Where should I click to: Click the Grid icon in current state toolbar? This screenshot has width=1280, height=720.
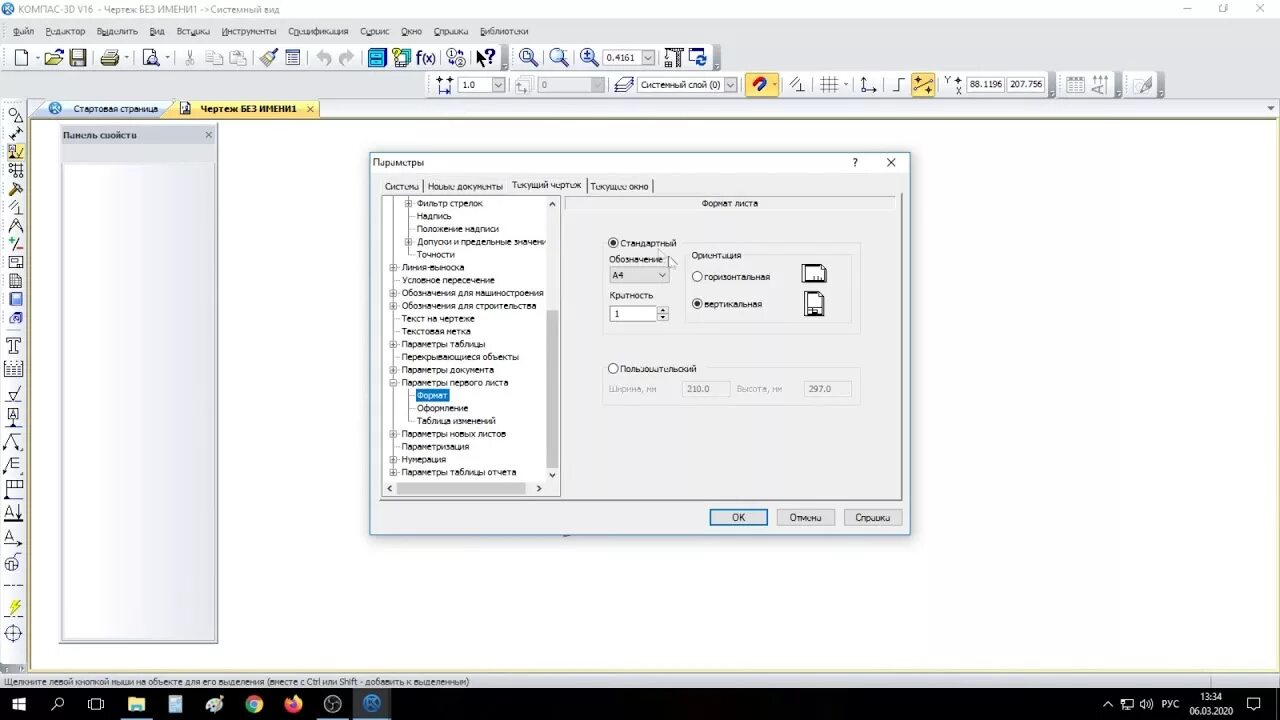pyautogui.click(x=829, y=85)
